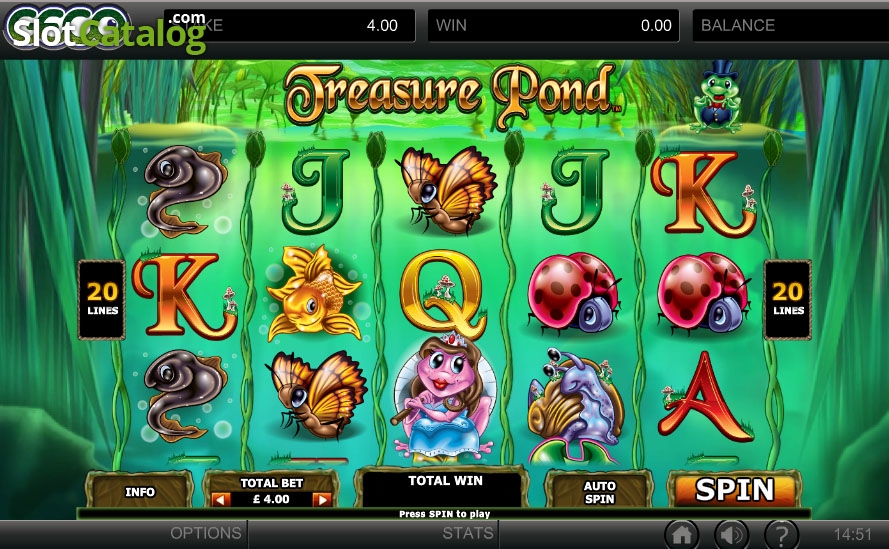Open help via the question mark icon
Viewport: 889px width, 549px height.
(x=781, y=534)
